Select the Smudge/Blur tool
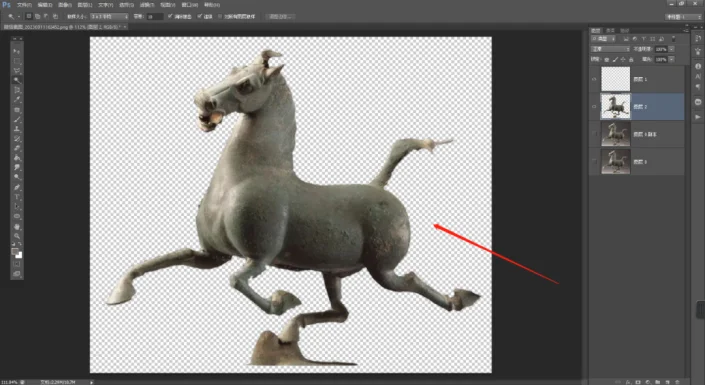The height and width of the screenshot is (385, 705). (x=17, y=168)
